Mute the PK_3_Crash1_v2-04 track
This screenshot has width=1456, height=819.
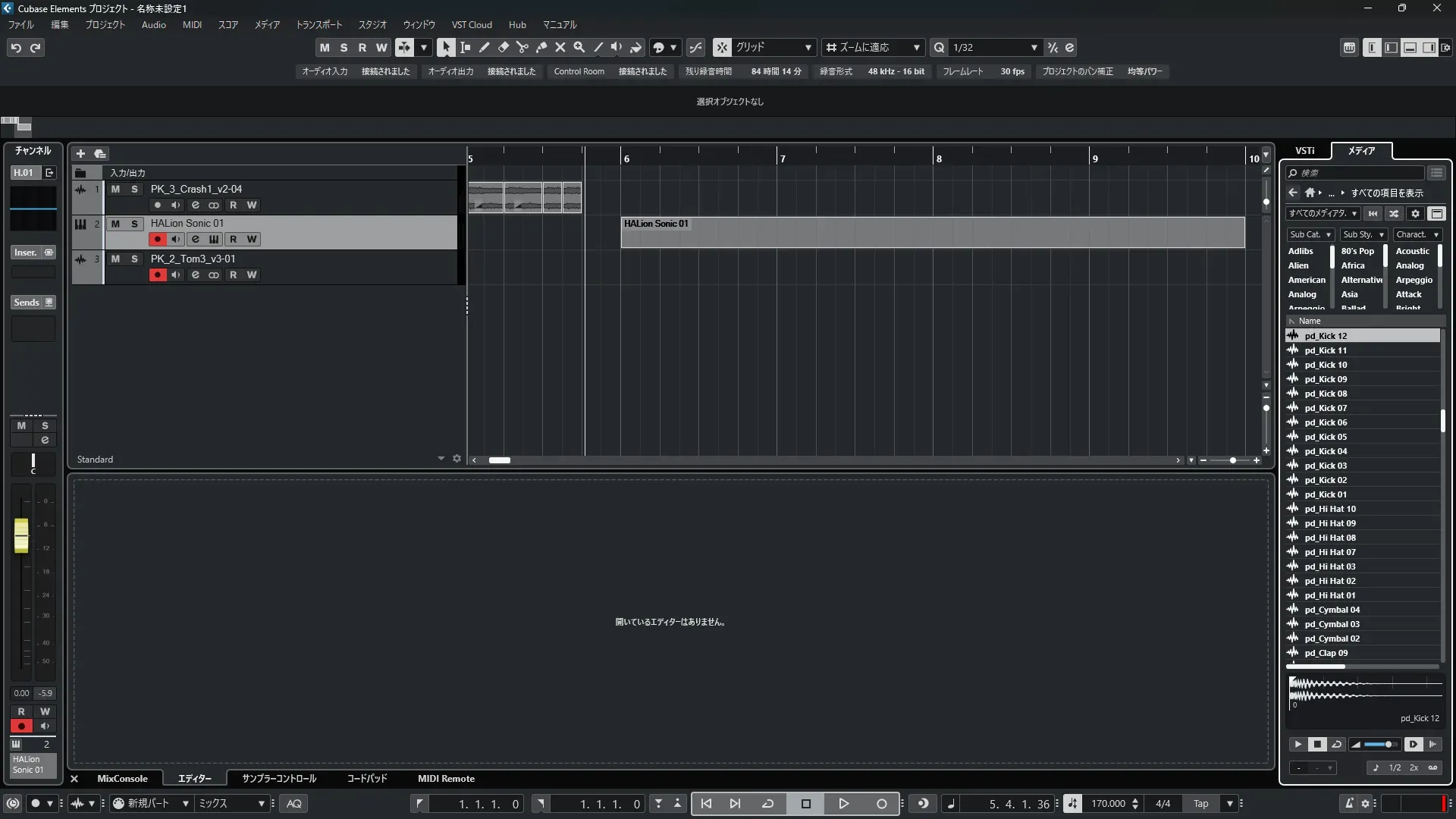pos(115,189)
